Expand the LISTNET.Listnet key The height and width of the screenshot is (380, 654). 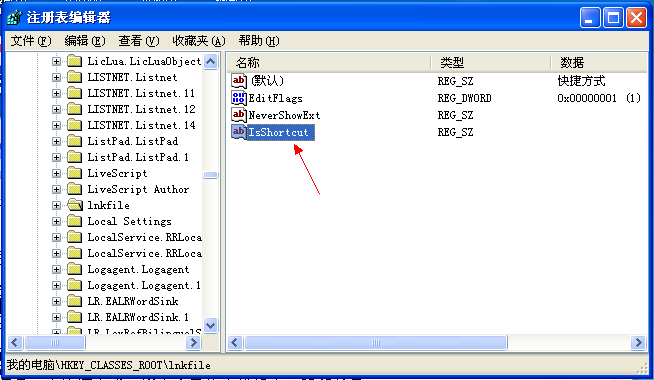pos(56,77)
